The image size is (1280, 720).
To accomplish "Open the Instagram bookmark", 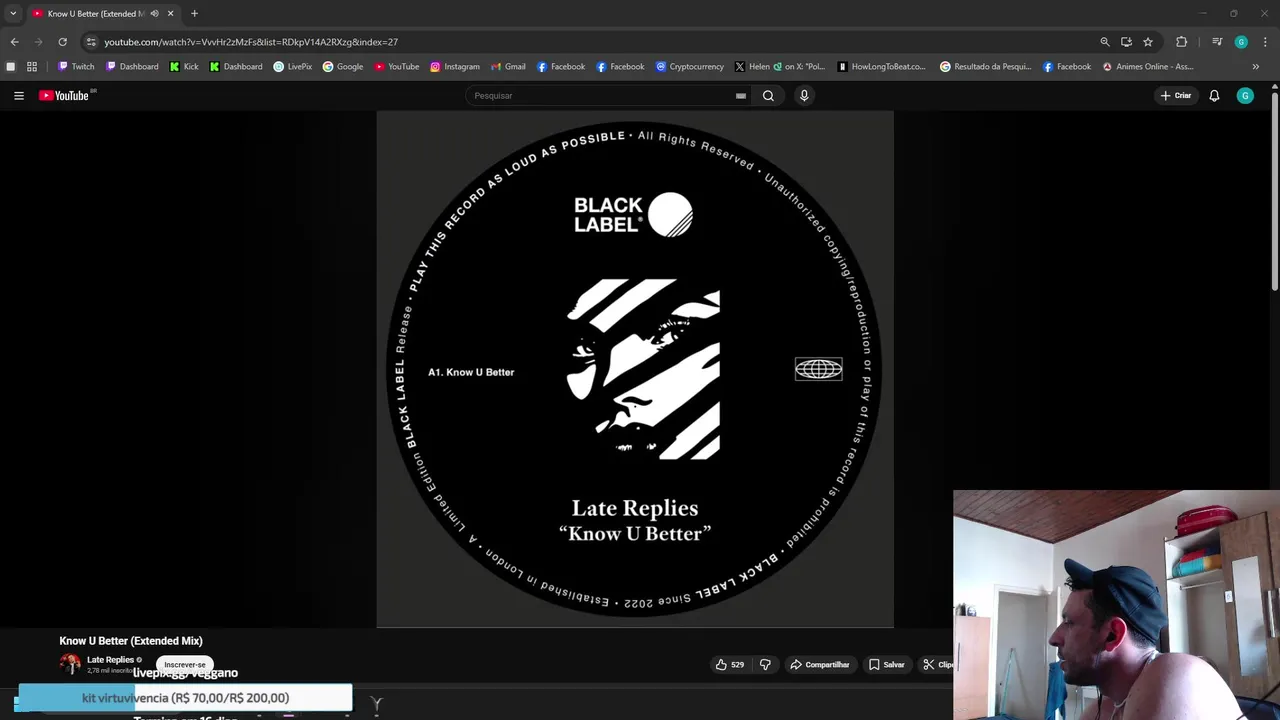I will point(455,67).
